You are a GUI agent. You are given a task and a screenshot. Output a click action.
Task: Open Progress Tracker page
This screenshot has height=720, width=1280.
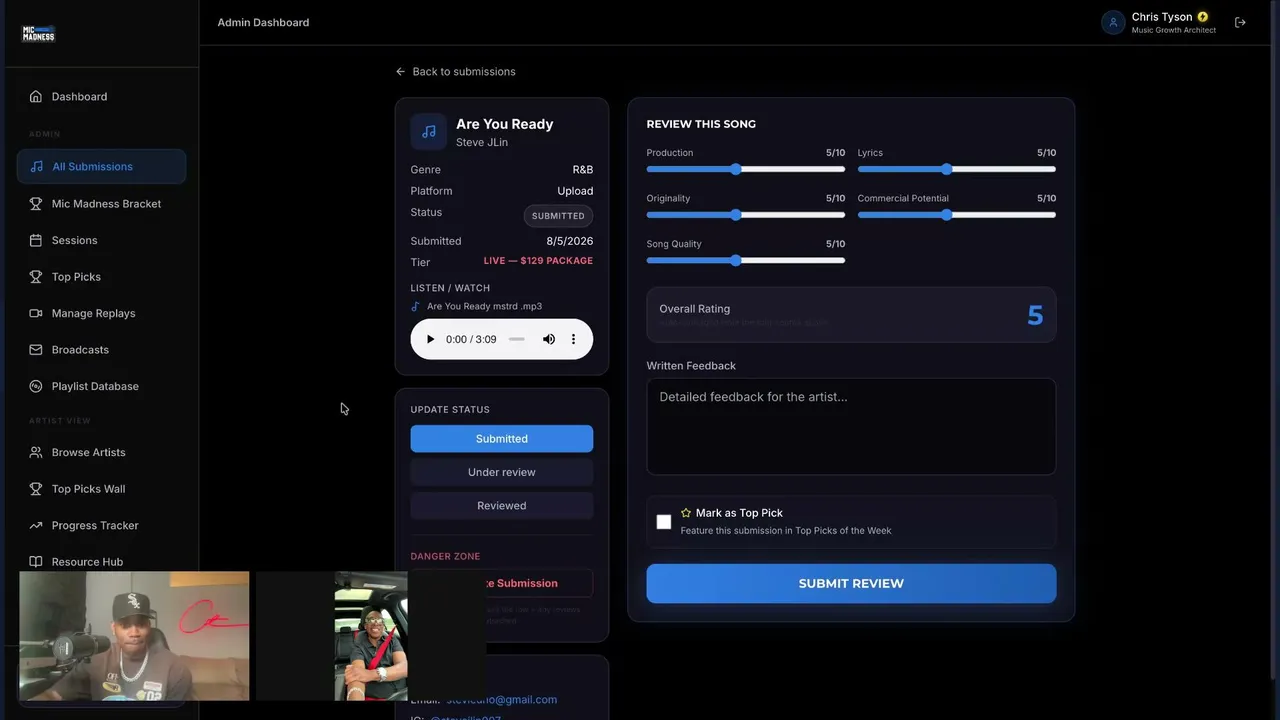[101, 526]
